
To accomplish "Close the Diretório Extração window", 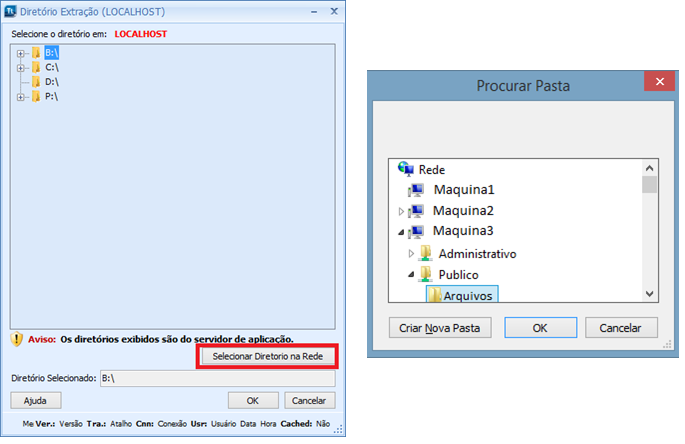I will click(x=334, y=11).
